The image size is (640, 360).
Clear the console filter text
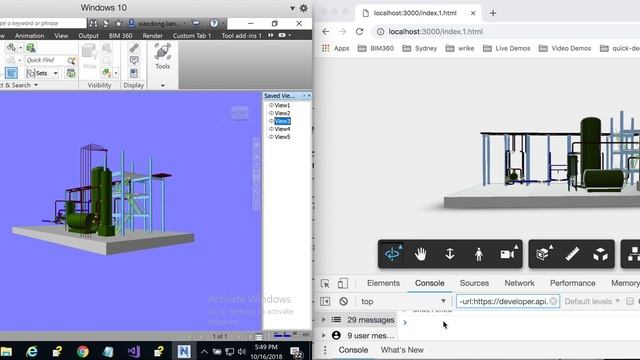(x=553, y=301)
